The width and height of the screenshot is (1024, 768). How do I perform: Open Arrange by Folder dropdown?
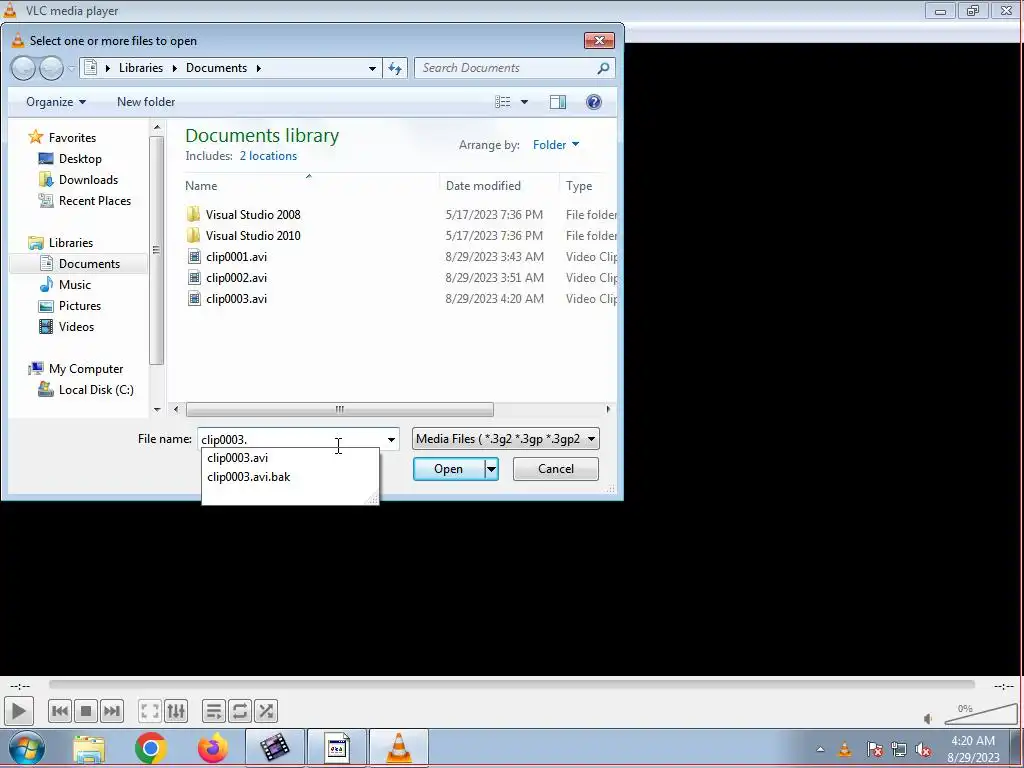click(556, 145)
